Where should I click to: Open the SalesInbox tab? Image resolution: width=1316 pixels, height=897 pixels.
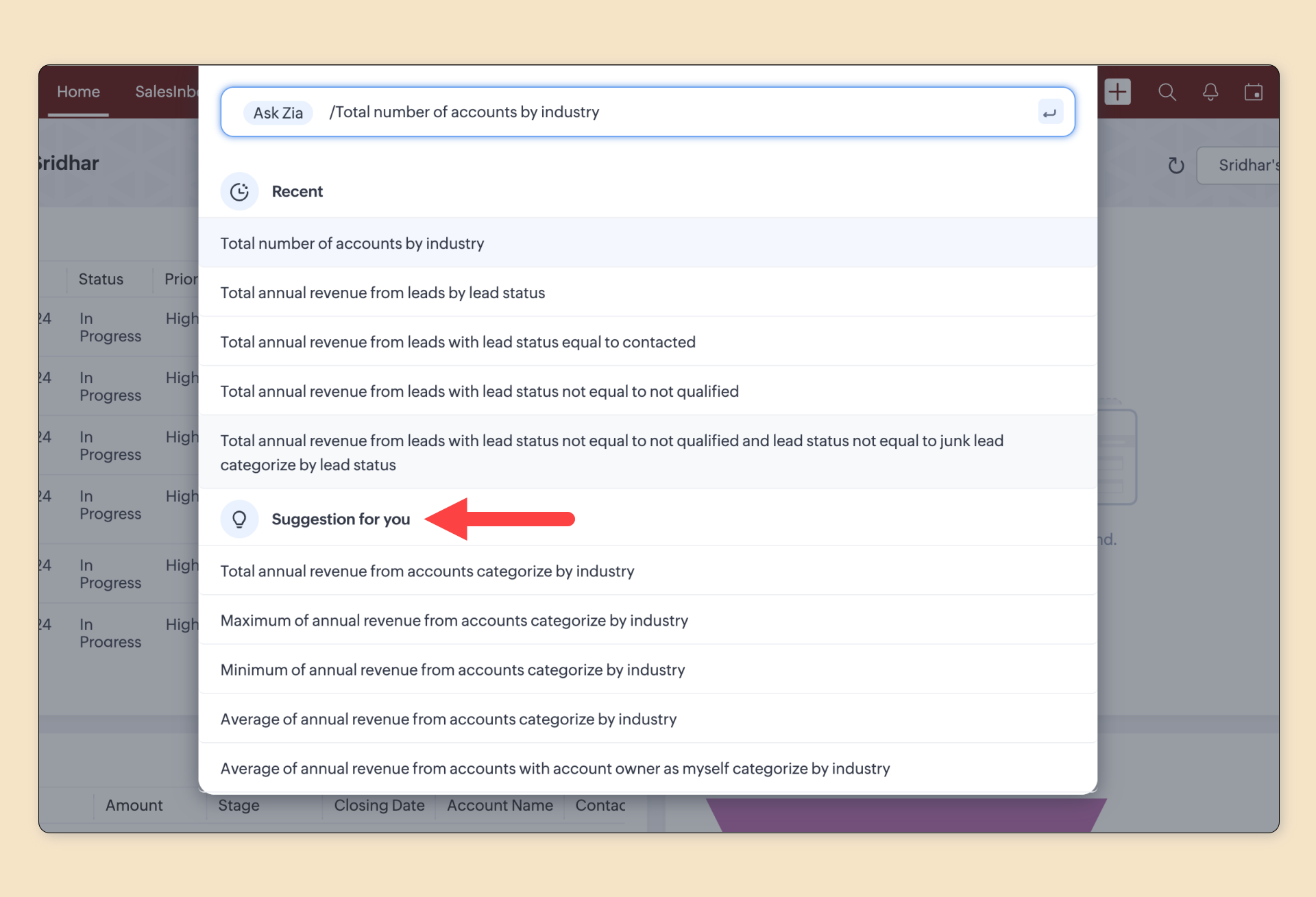[166, 92]
